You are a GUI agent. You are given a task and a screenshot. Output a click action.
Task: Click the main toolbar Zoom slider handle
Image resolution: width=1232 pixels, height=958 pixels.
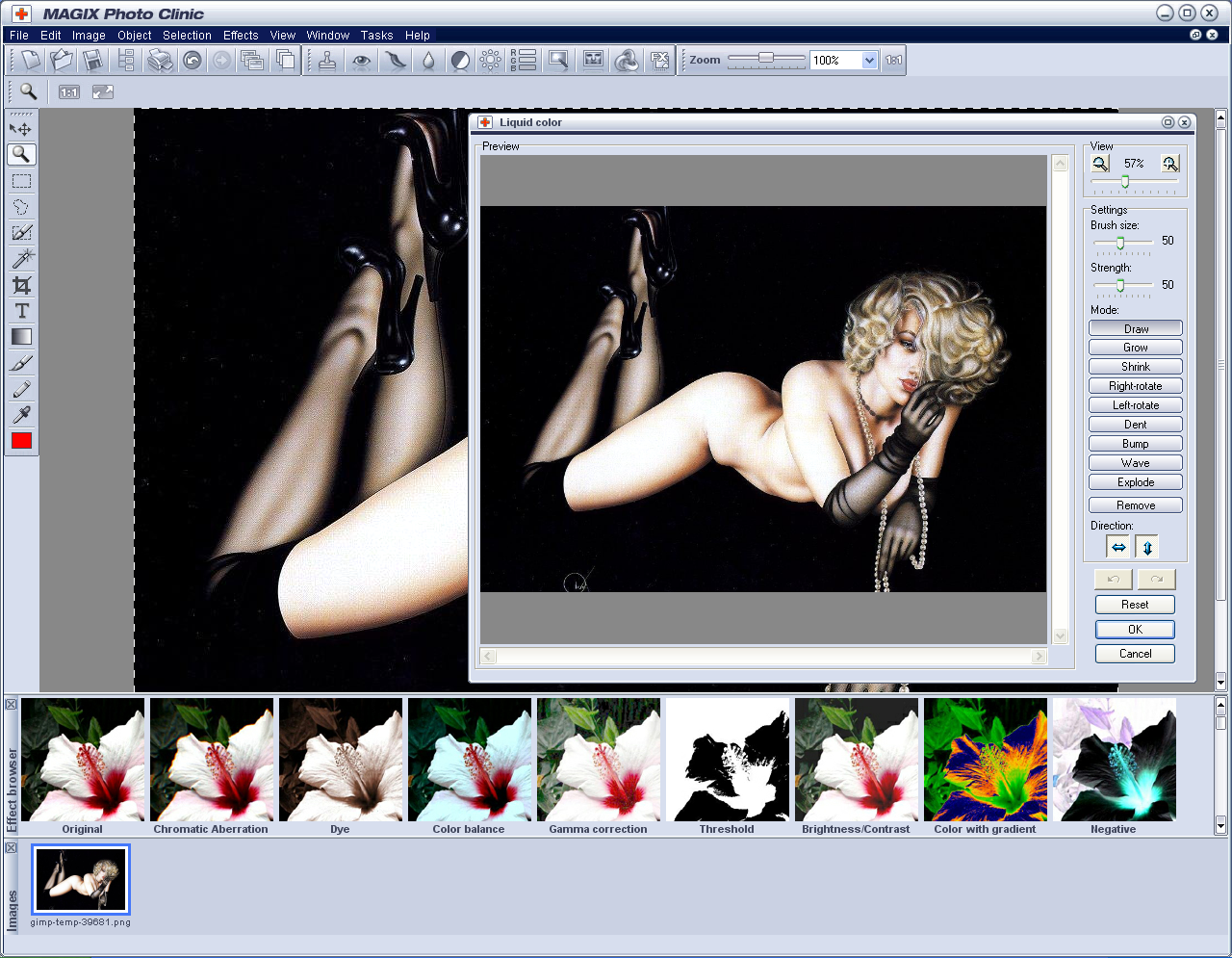(x=766, y=58)
